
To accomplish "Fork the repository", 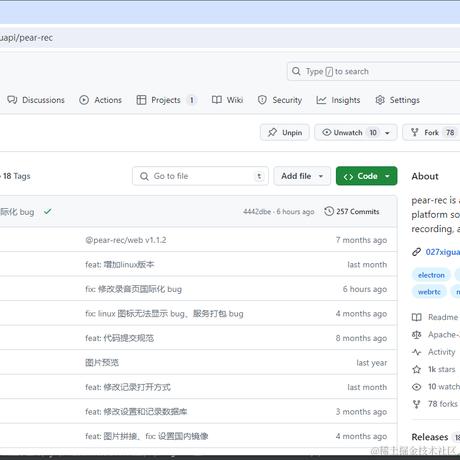I will (x=431, y=132).
